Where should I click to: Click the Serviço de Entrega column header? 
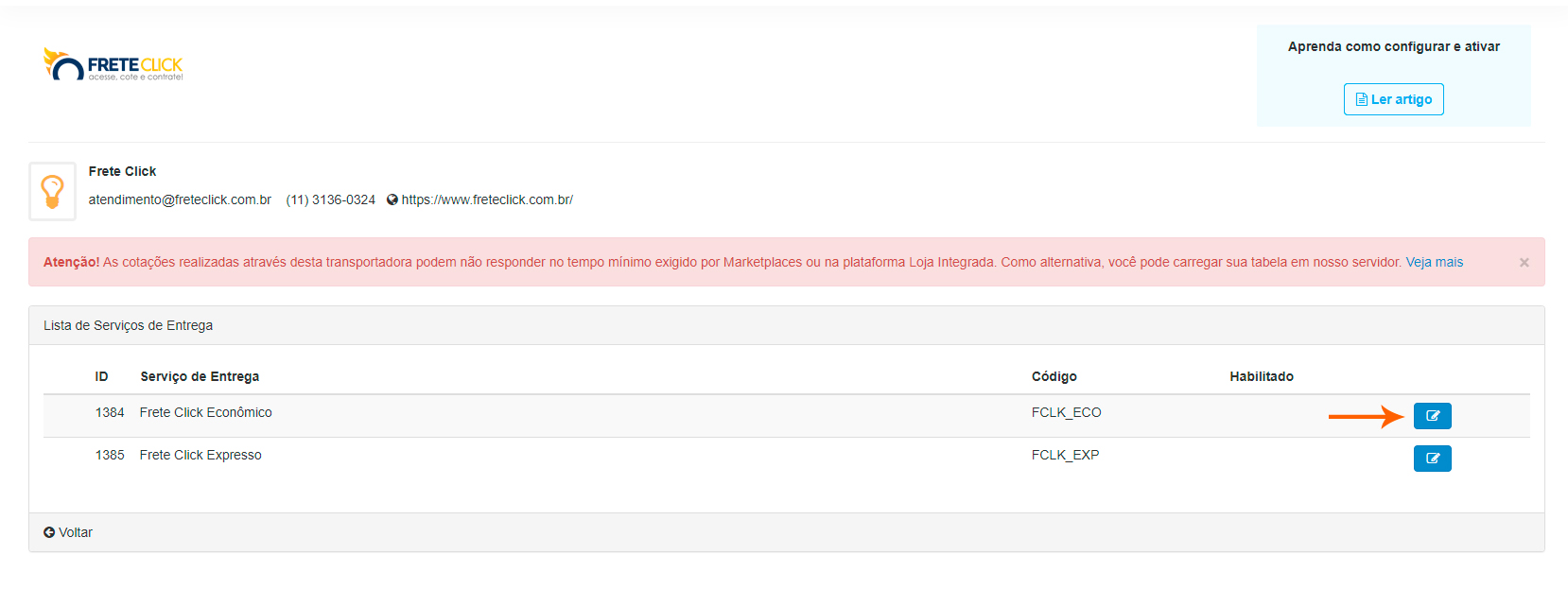coord(200,376)
